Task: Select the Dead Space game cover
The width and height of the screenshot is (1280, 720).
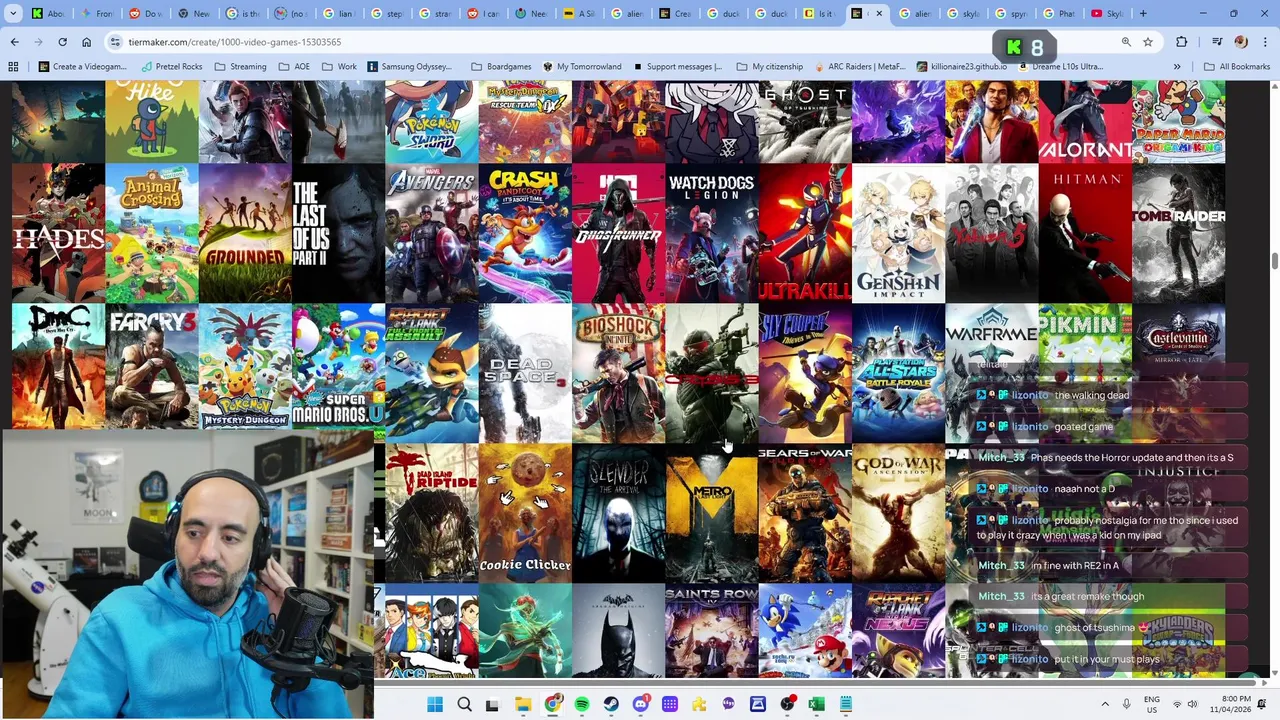Action: pyautogui.click(x=525, y=373)
